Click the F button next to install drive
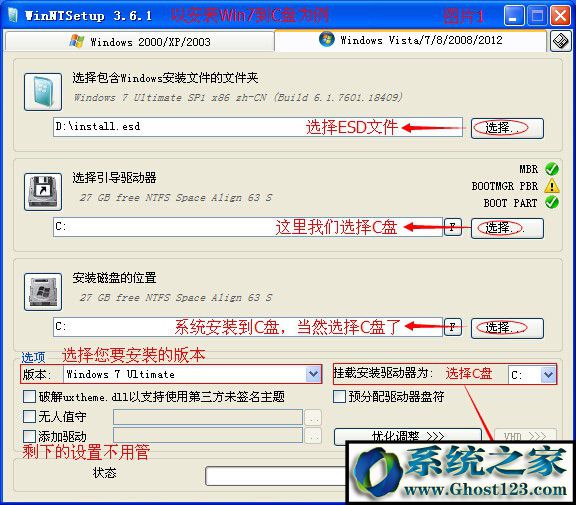 click(453, 327)
